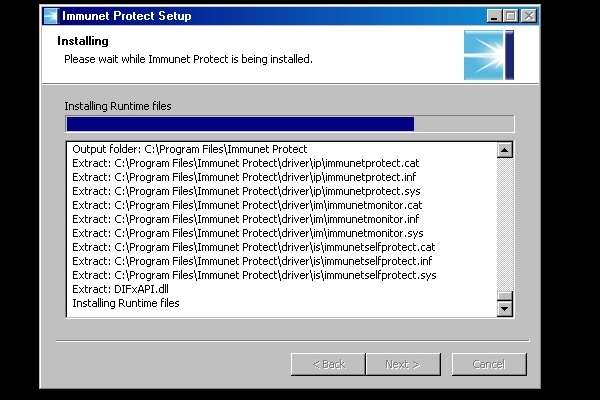The width and height of the screenshot is (600, 400).
Task: Select the immunetprotect.inf extract log line
Action: click(x=244, y=177)
